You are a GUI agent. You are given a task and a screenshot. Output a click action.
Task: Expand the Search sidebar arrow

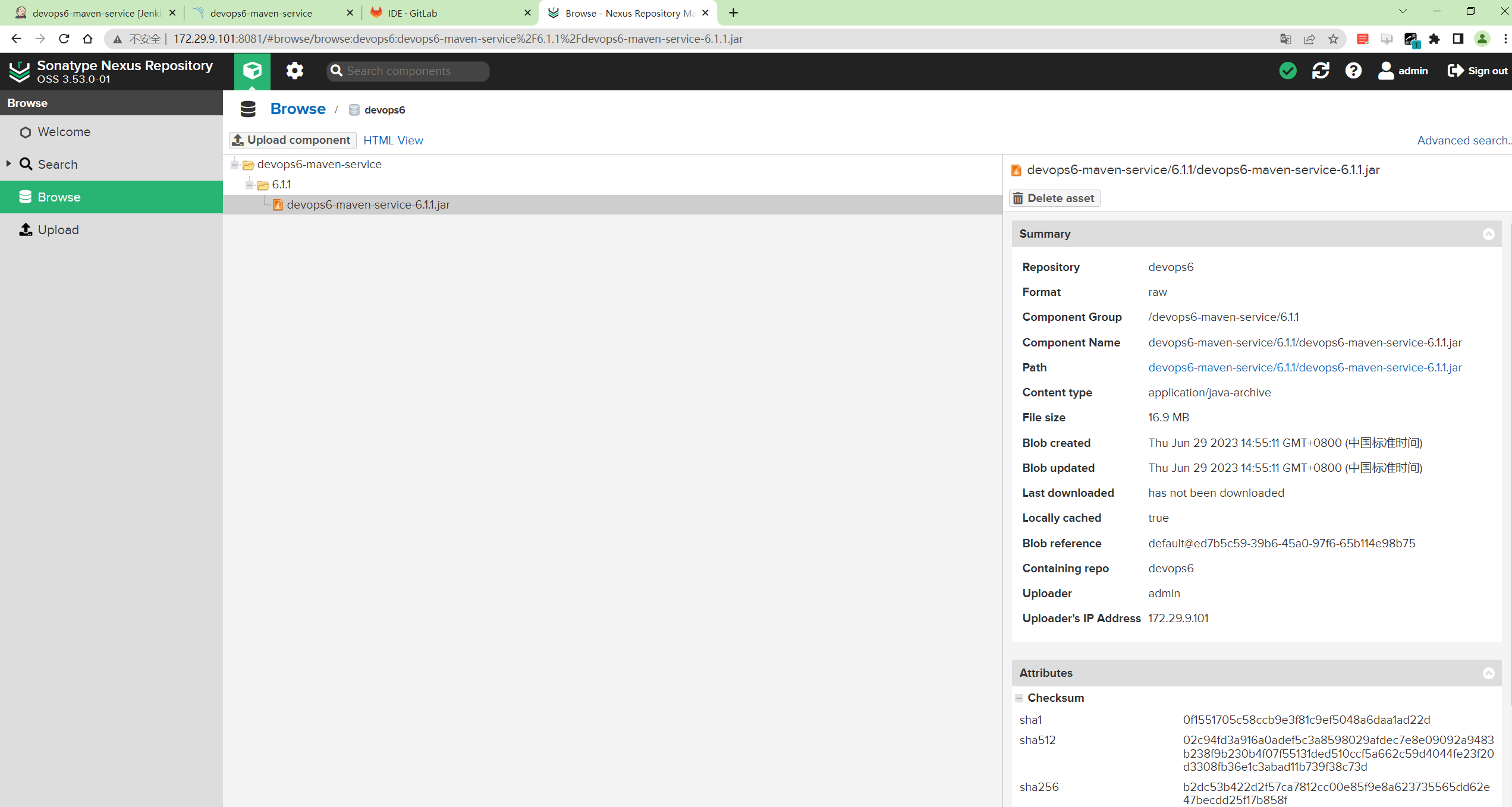[x=8, y=163]
